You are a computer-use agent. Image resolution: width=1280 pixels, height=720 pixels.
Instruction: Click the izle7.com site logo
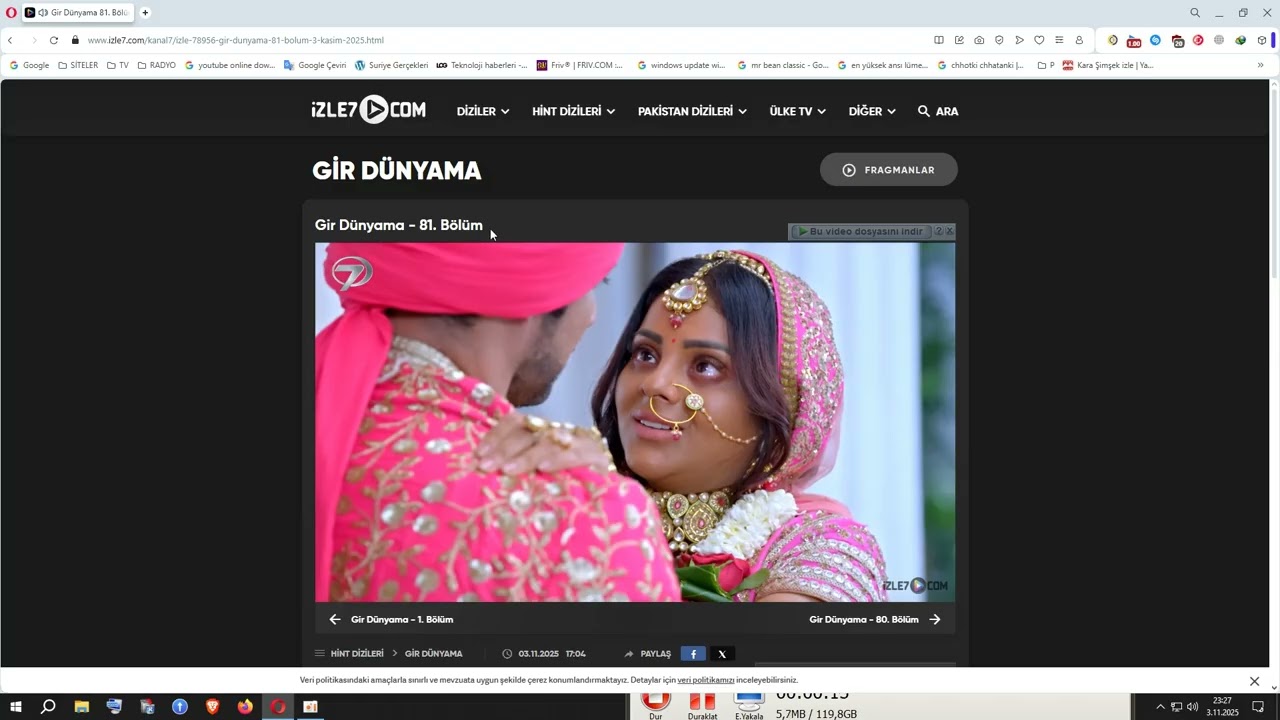(368, 110)
